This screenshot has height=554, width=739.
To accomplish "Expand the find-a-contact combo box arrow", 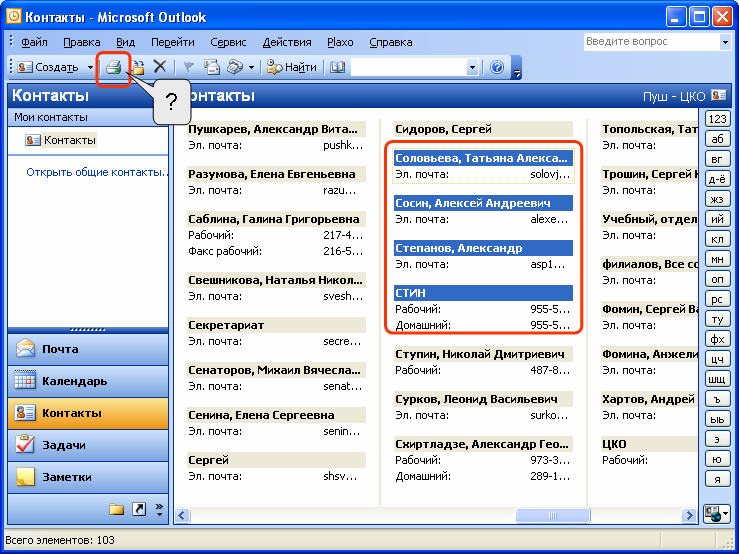I will 472,67.
